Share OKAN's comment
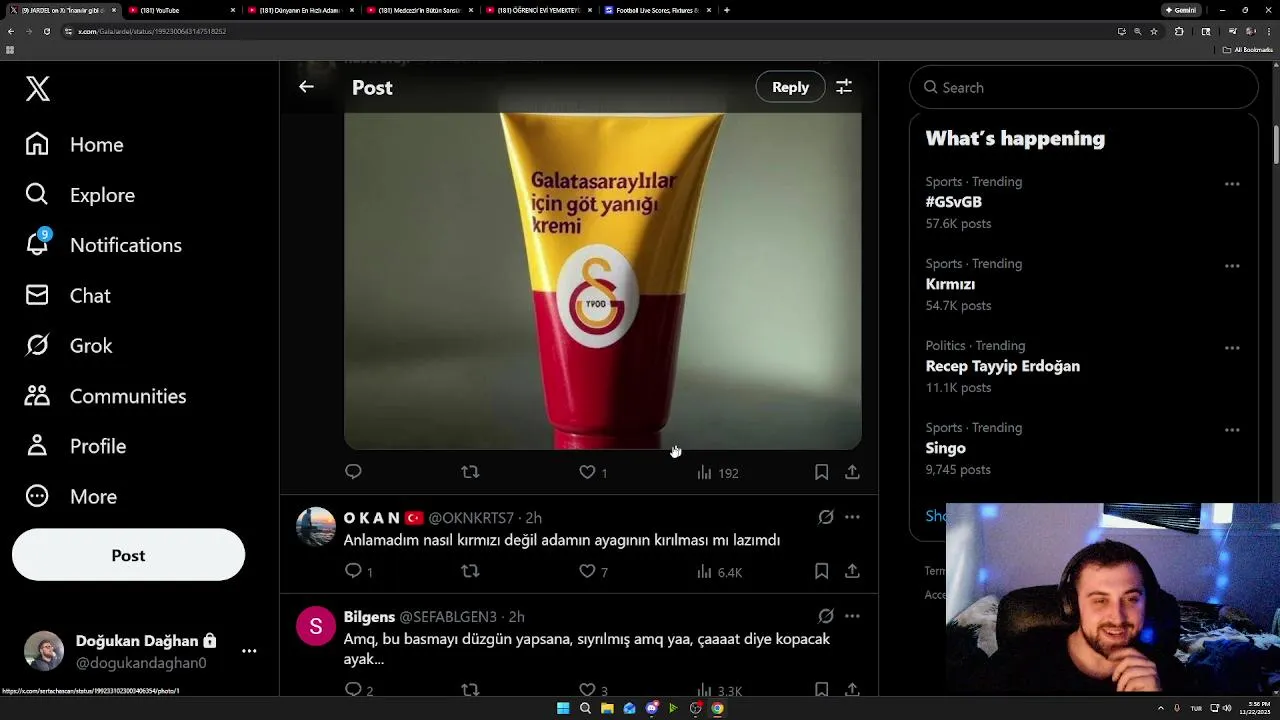The height and width of the screenshot is (720, 1280). (x=852, y=571)
